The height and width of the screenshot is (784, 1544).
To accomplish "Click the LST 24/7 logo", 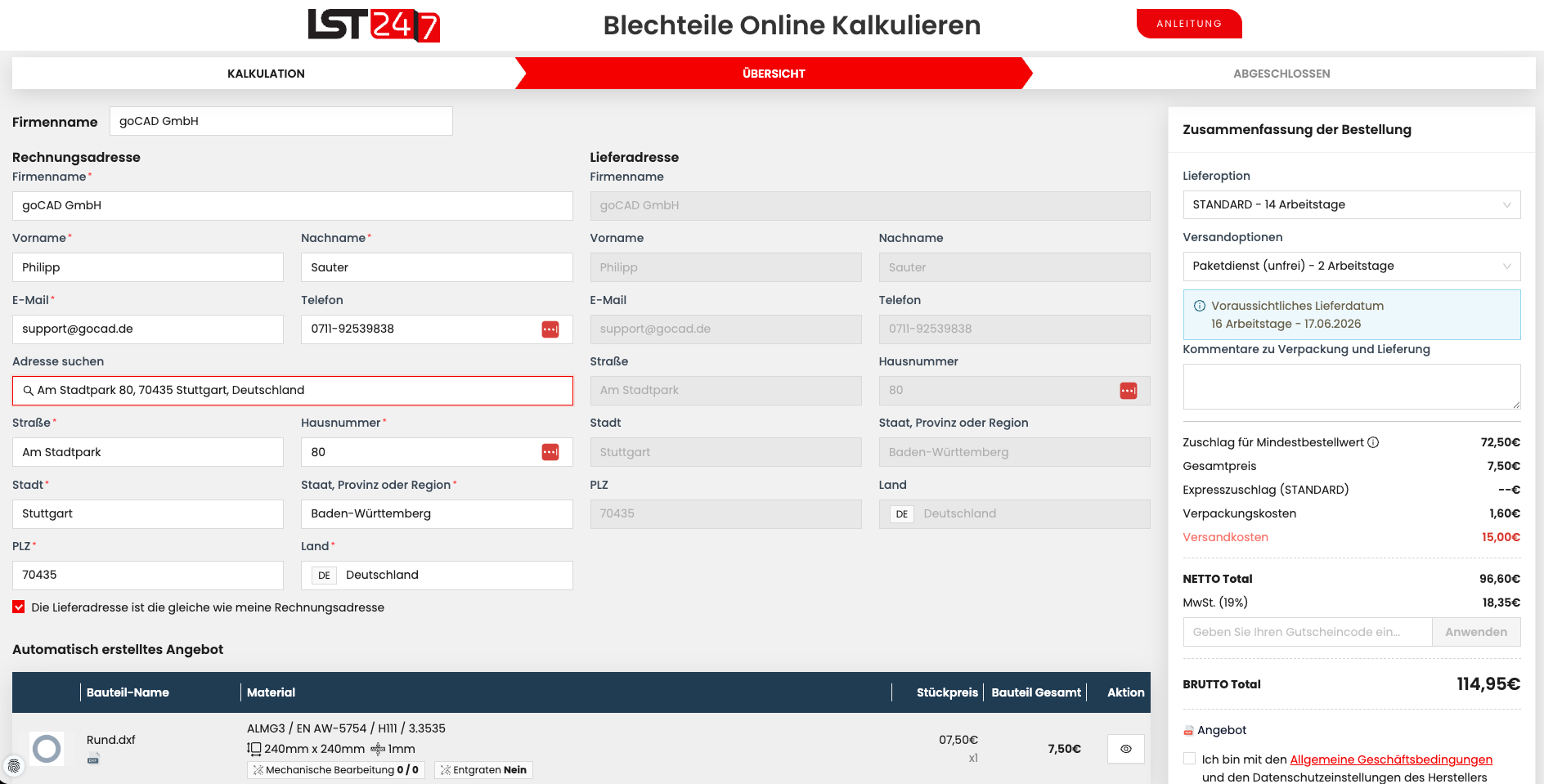I will [x=374, y=25].
